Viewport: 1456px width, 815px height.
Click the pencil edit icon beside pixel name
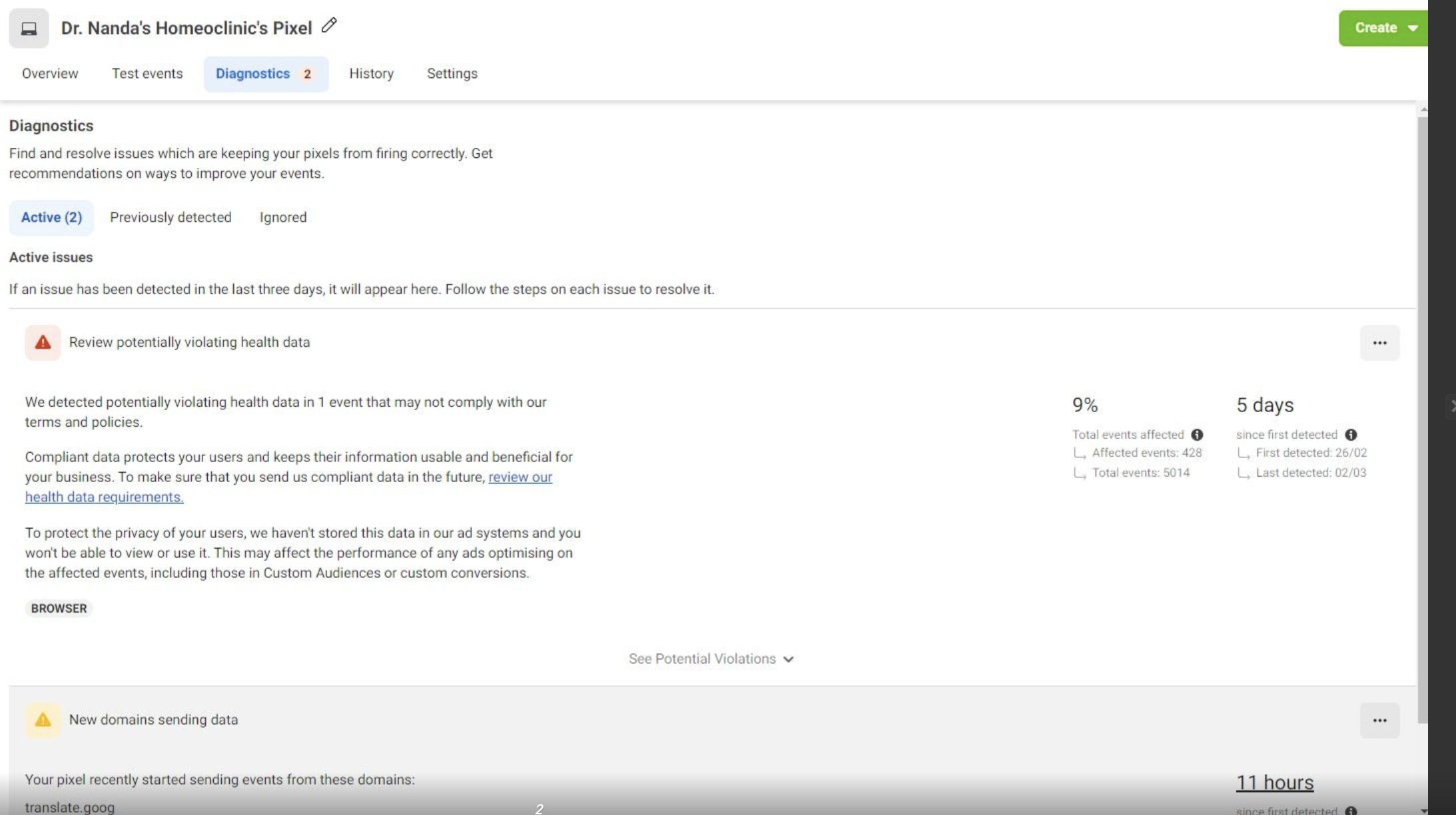tap(329, 26)
